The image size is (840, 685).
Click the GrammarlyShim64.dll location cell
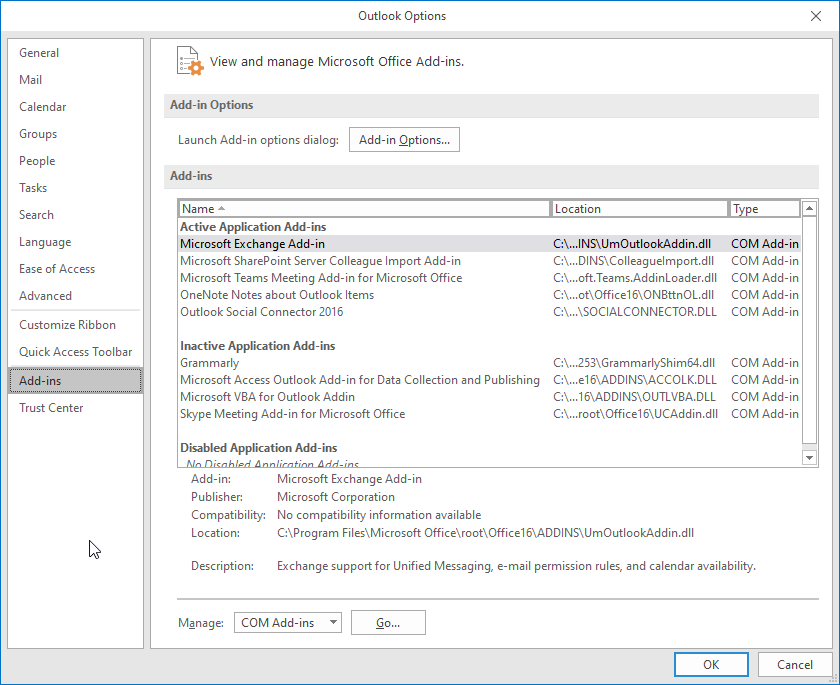[634, 363]
